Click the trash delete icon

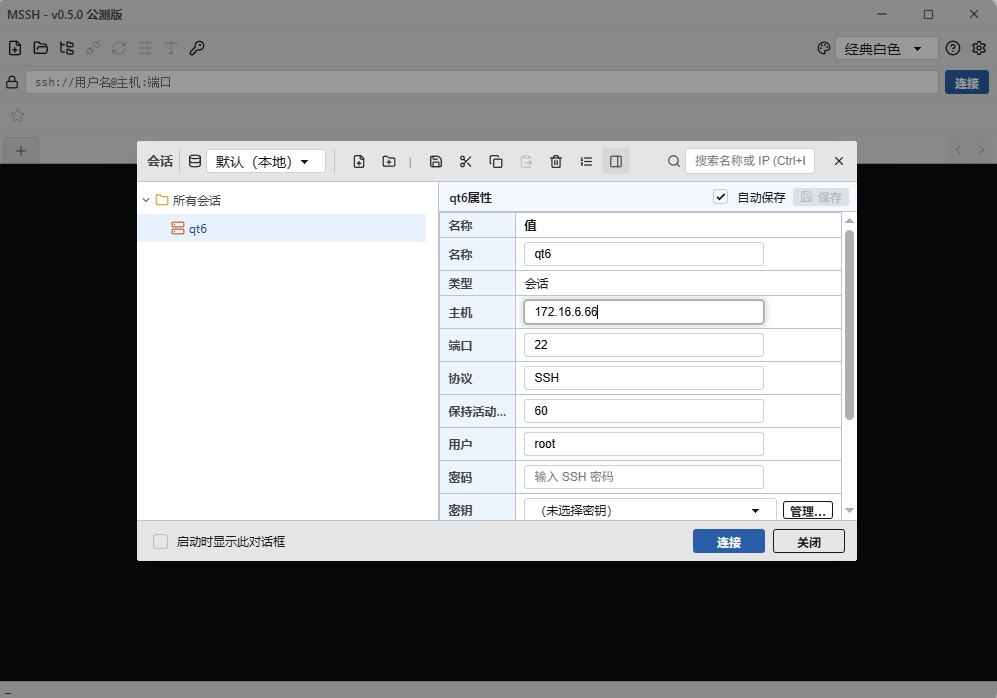pyautogui.click(x=556, y=161)
